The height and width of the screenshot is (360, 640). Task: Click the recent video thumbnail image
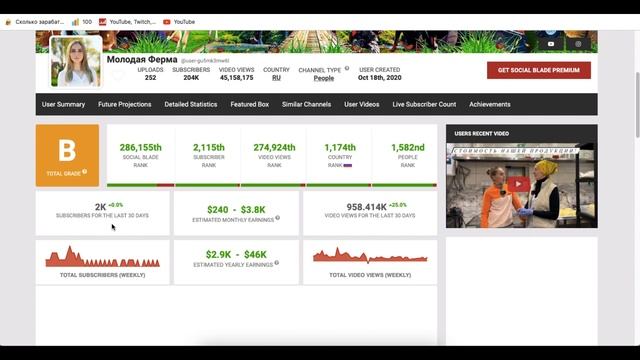[522, 185]
